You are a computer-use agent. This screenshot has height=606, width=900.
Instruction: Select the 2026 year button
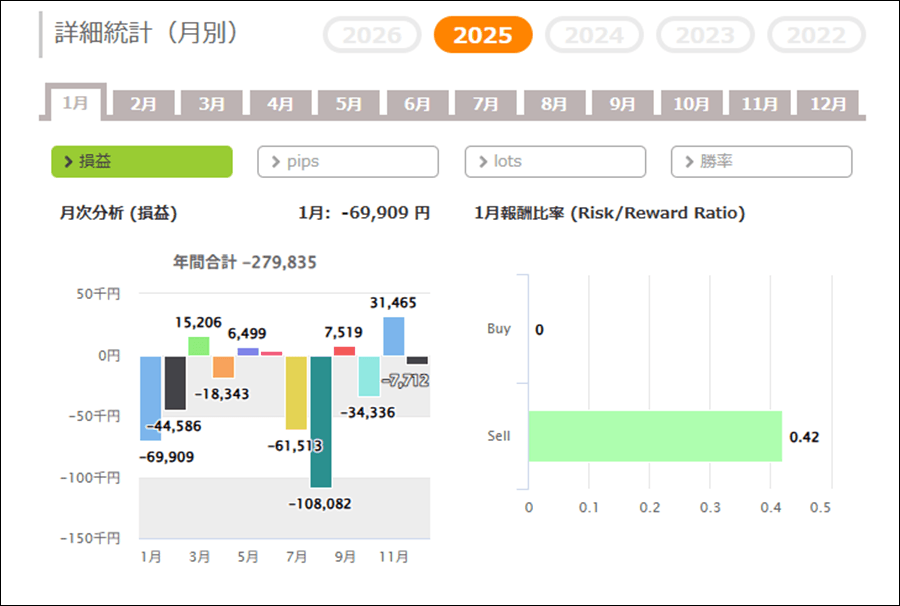tap(373, 35)
